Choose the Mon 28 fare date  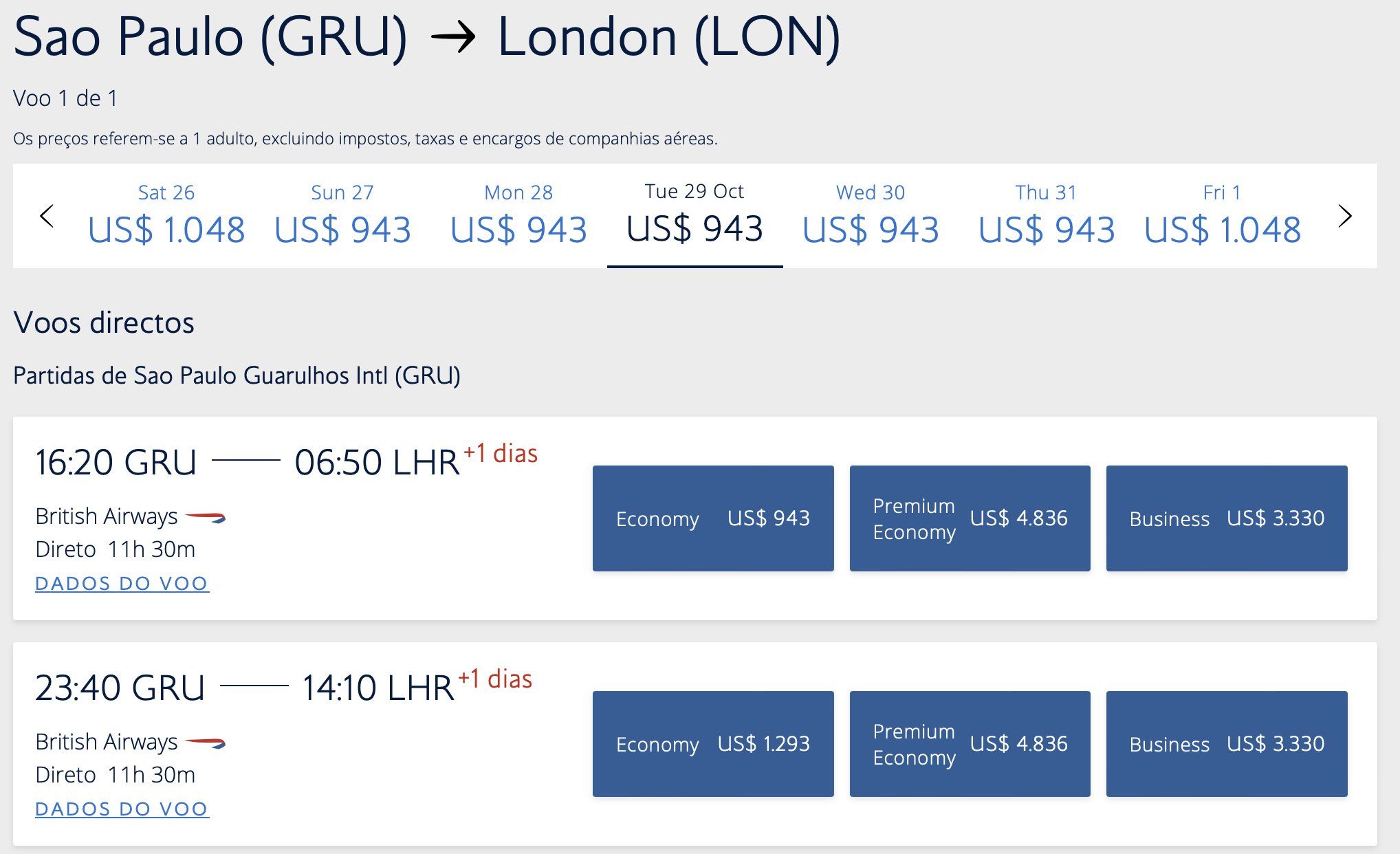pyautogui.click(x=518, y=215)
